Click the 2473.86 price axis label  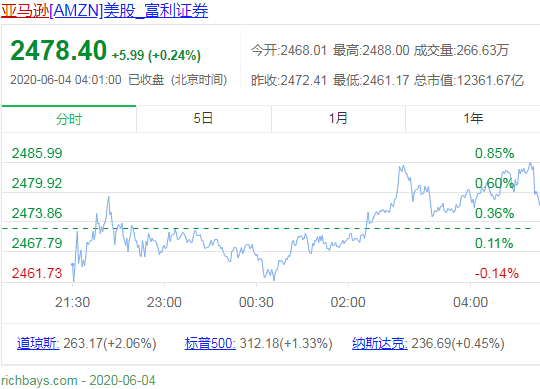(x=37, y=213)
